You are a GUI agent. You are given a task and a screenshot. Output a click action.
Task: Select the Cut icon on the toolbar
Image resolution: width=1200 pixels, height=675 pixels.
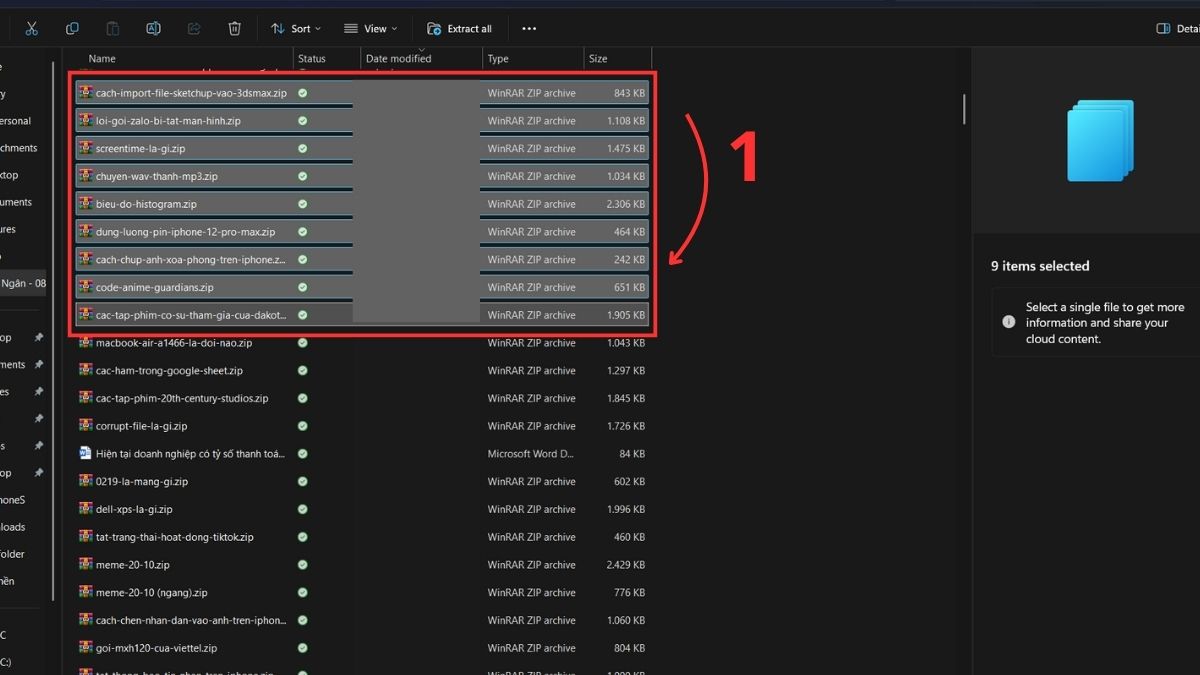coord(31,28)
